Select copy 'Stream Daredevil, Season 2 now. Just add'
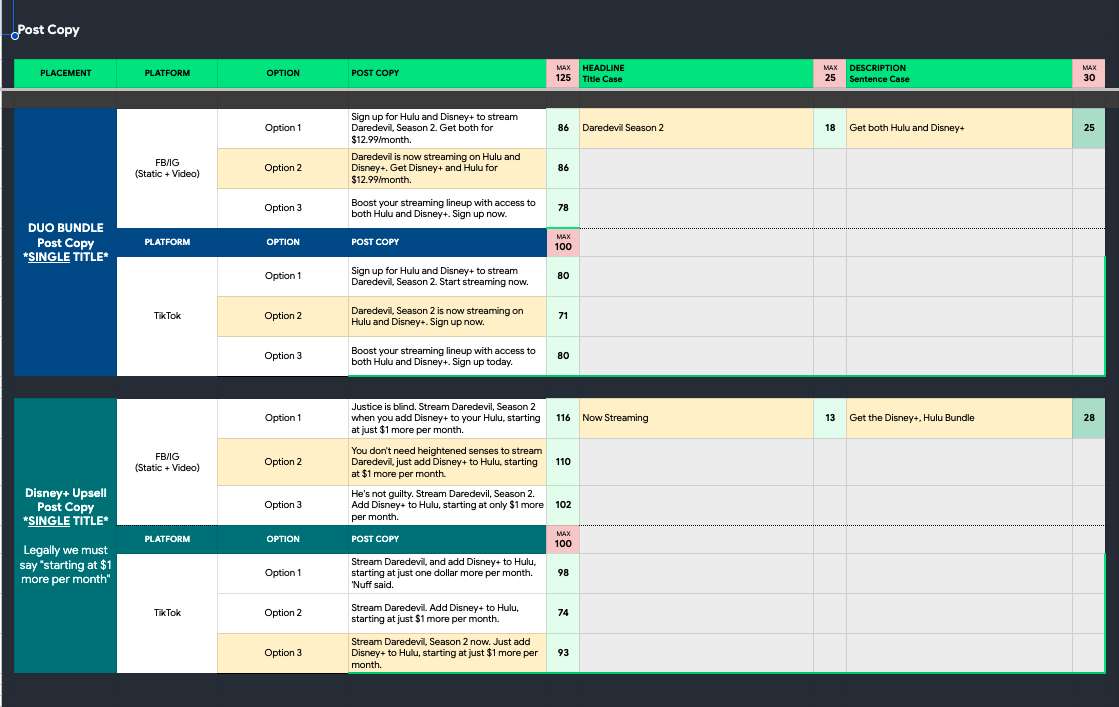Screen dimensions: 1119x707 click(x=447, y=653)
